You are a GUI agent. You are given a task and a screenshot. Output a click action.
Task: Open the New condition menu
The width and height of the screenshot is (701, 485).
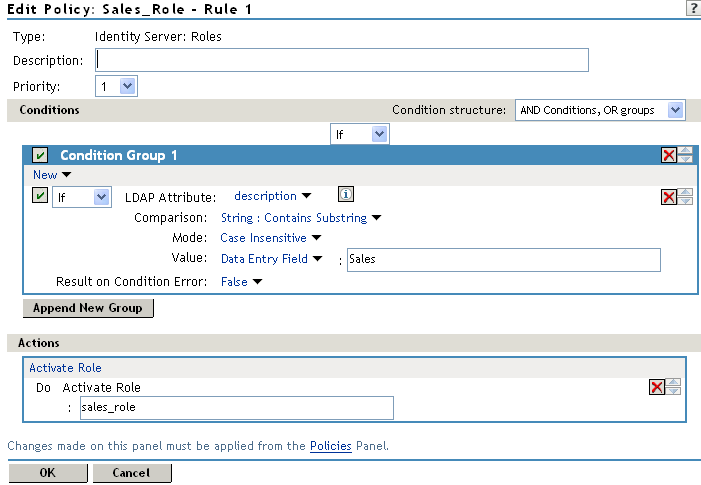coord(52,175)
